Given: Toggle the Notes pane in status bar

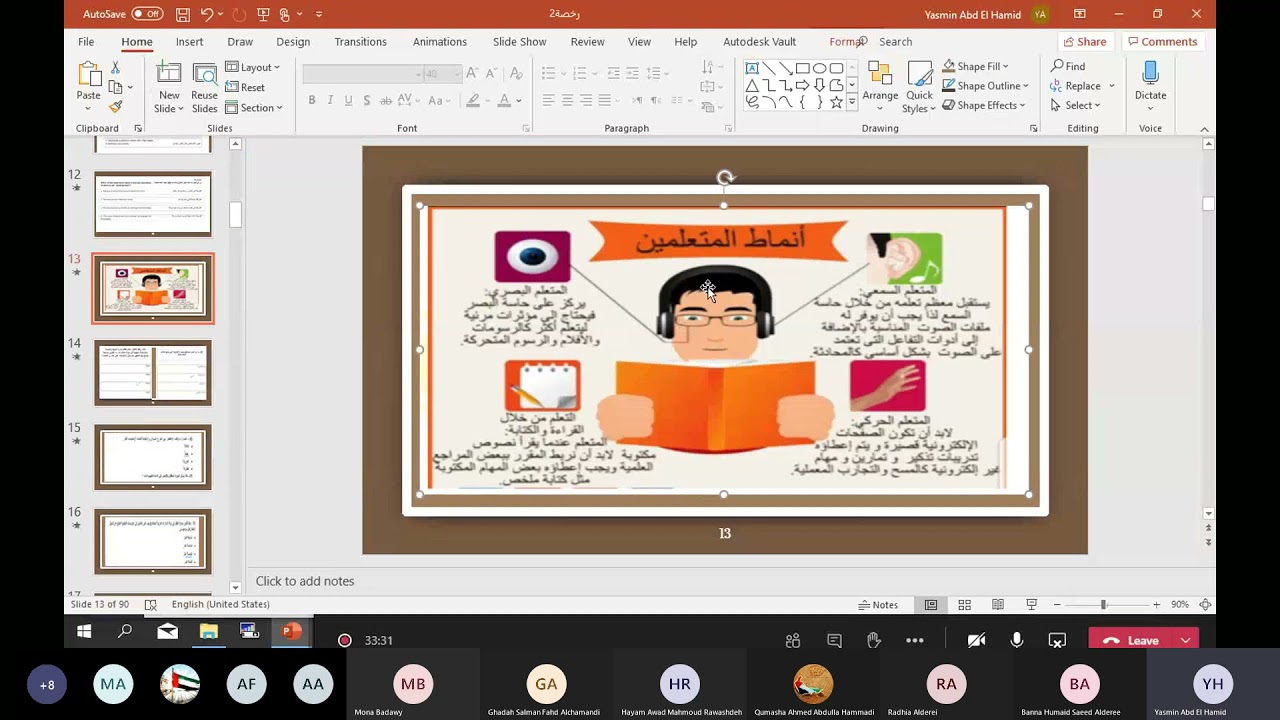Looking at the screenshot, I should click(879, 605).
